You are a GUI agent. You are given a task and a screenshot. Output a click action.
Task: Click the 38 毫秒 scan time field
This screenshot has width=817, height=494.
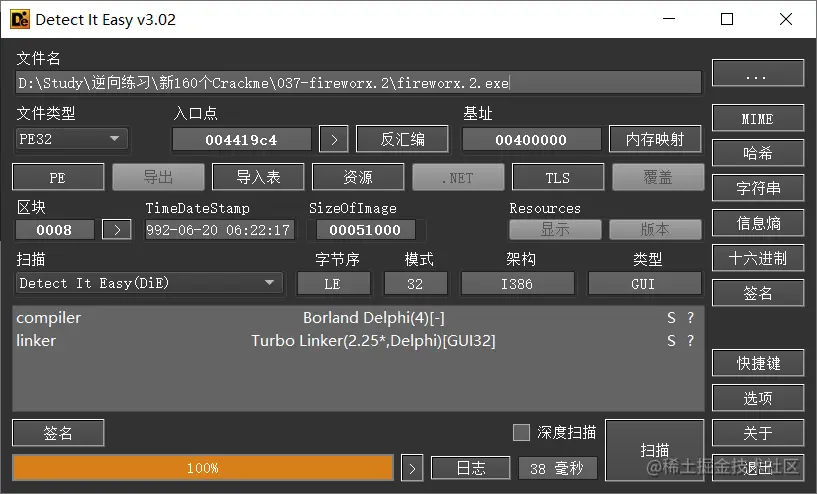pos(558,468)
